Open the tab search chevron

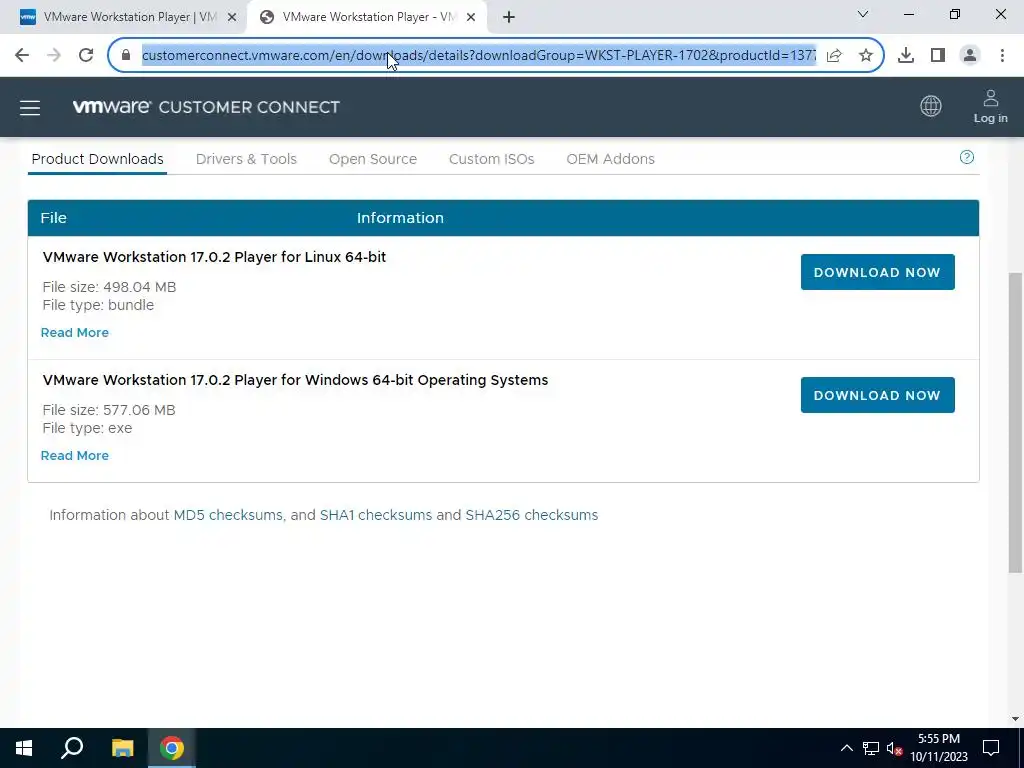[x=863, y=14]
